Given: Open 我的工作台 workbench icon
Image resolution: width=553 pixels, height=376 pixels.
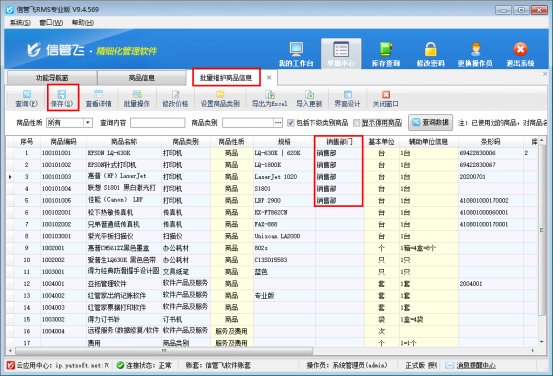Looking at the screenshot, I should (296, 49).
